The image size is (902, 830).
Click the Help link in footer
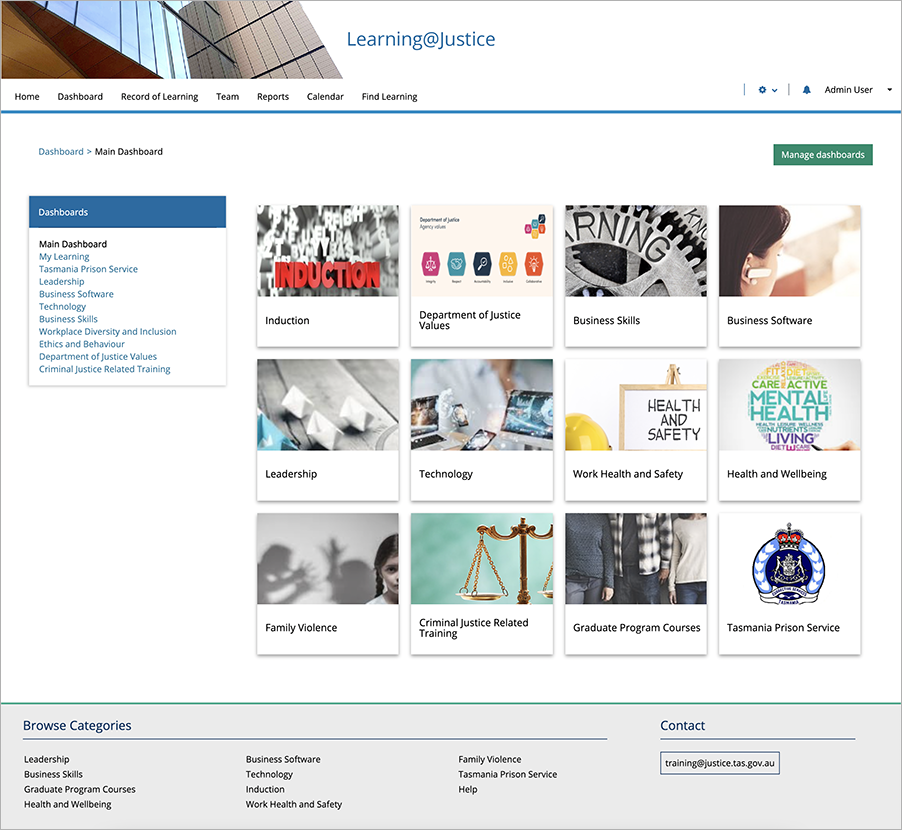click(468, 790)
